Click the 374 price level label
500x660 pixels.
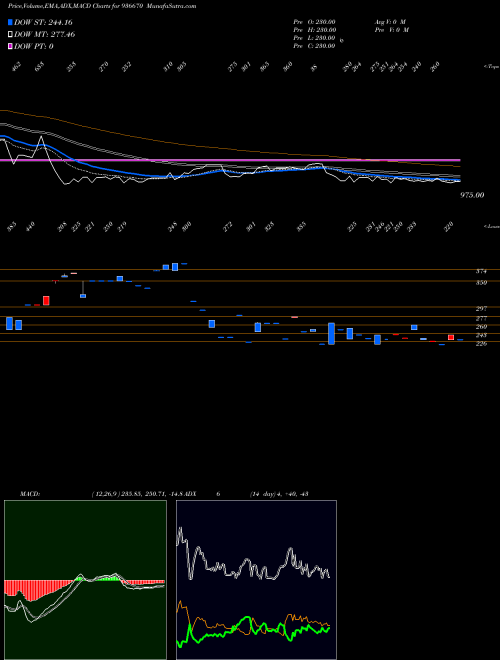point(481,271)
